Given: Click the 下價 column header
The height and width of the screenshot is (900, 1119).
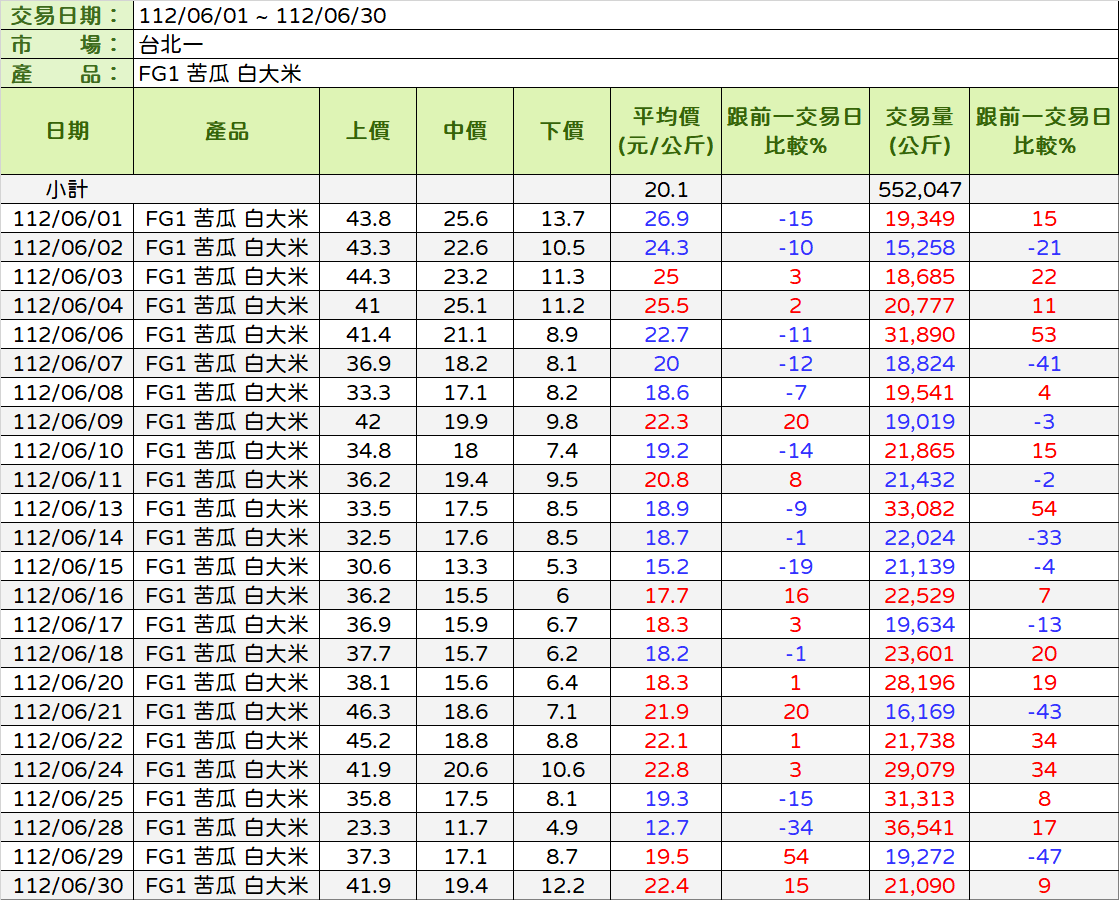Looking at the screenshot, I should click(x=562, y=131).
